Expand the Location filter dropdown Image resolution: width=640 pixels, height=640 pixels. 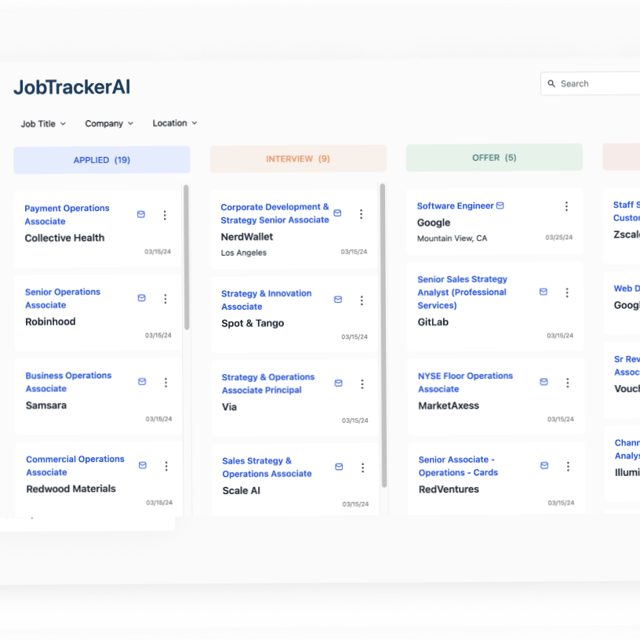175,123
